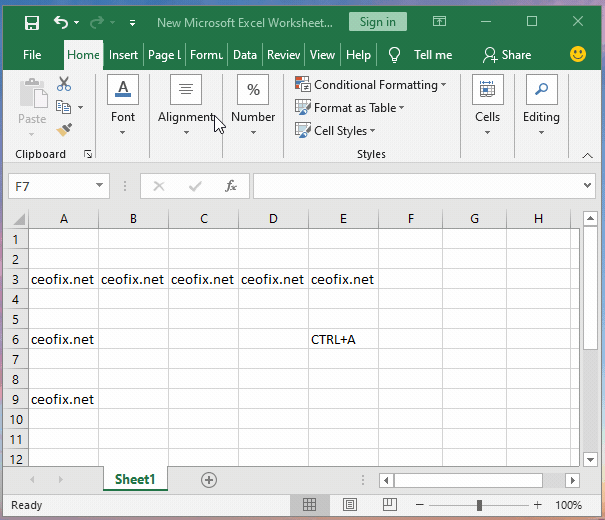605x520 pixels.
Task: Expand the formula bar chevron
Action: tap(587, 186)
